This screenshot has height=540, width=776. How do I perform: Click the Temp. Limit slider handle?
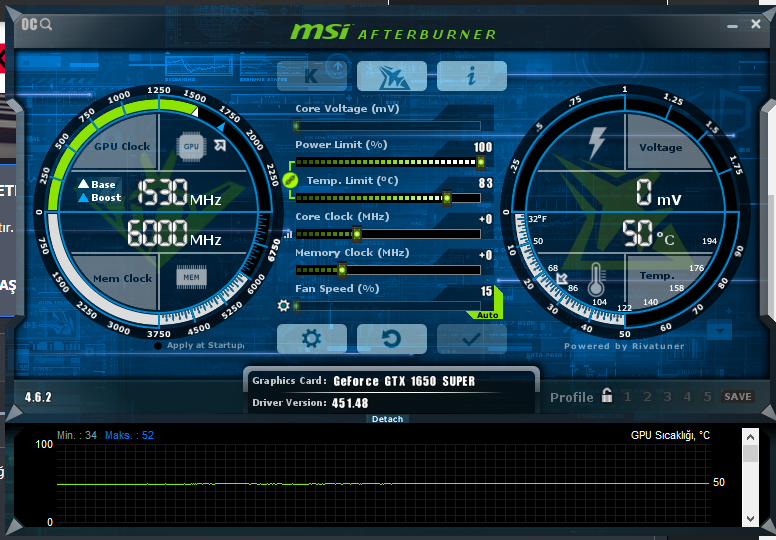(447, 198)
